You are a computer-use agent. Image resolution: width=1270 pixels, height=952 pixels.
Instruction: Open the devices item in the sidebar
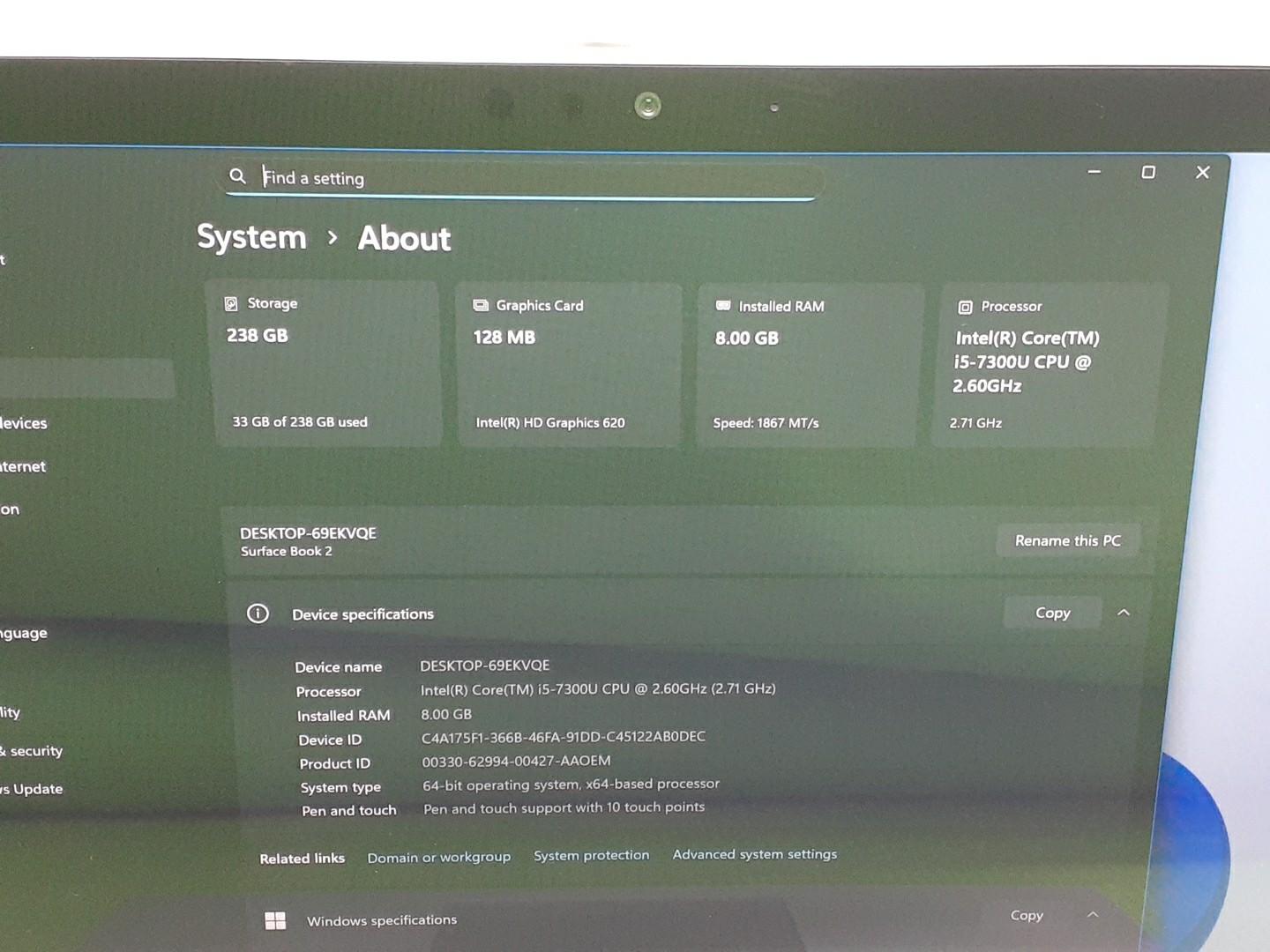pos(24,423)
